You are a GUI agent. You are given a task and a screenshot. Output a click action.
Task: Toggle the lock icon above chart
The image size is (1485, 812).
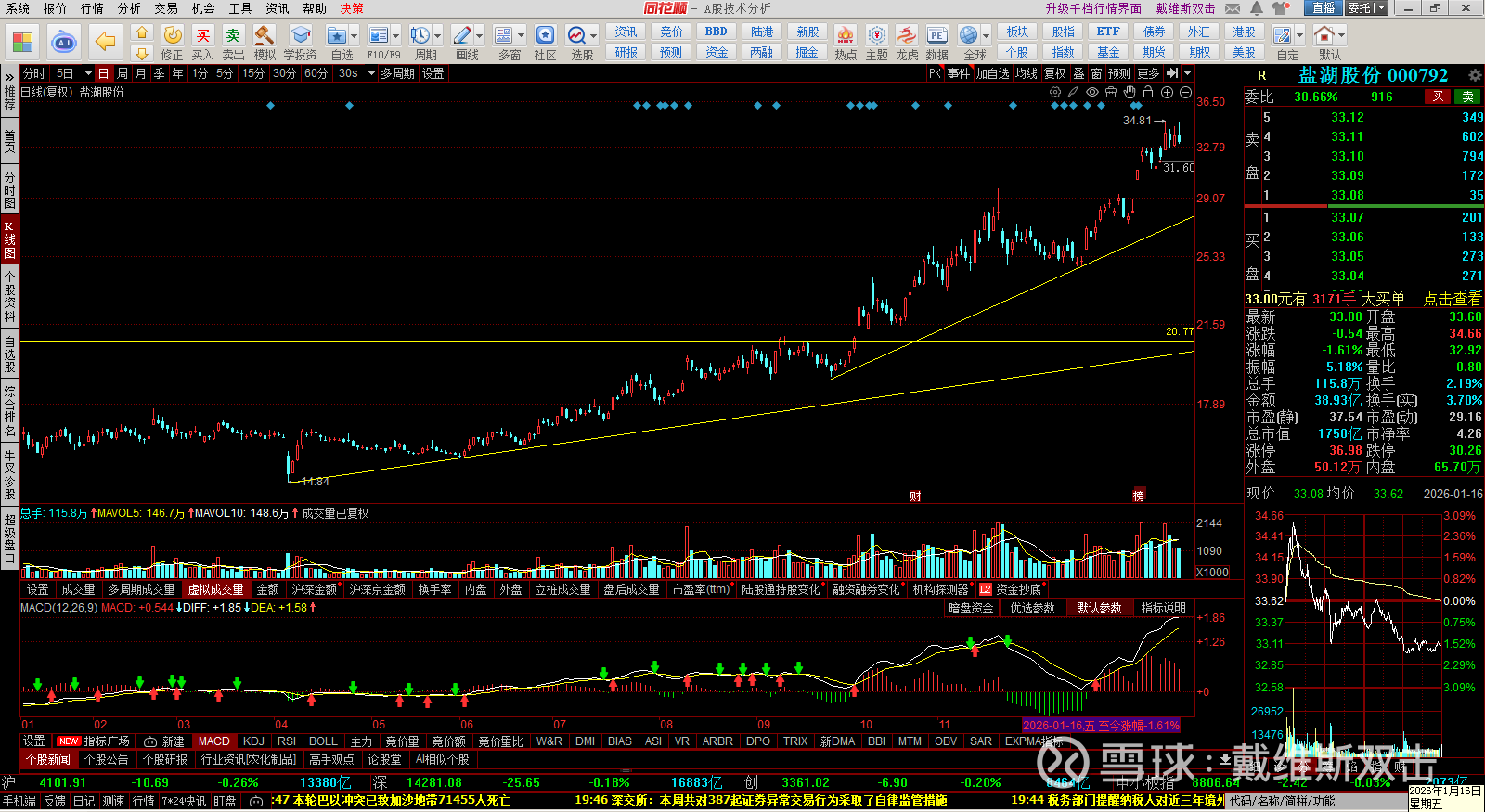click(1148, 92)
